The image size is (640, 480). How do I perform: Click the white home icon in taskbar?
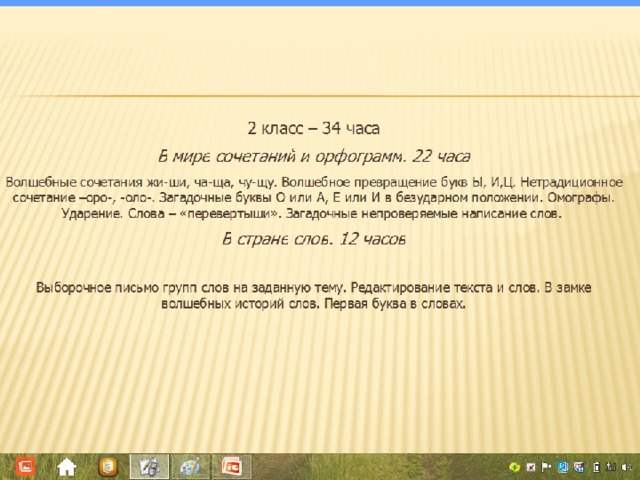[67, 467]
